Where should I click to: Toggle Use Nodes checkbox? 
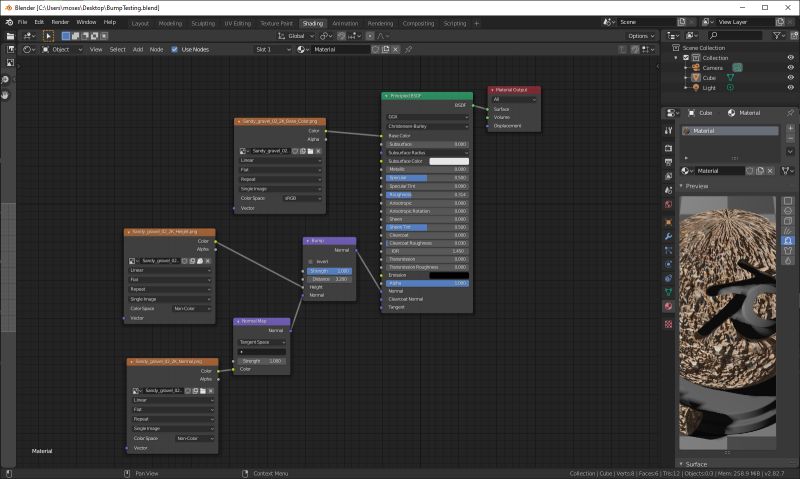[x=174, y=49]
